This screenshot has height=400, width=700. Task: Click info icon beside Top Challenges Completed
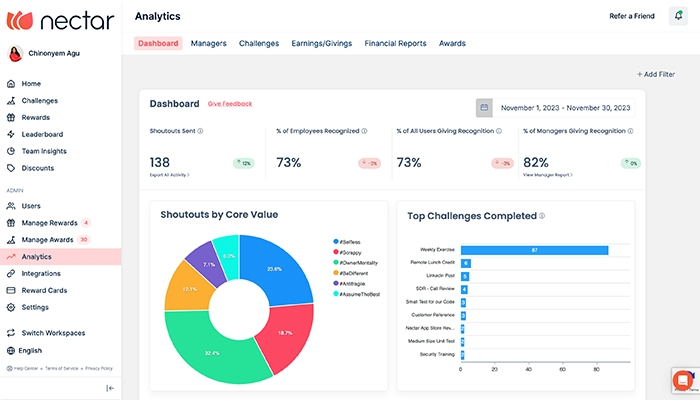542,216
